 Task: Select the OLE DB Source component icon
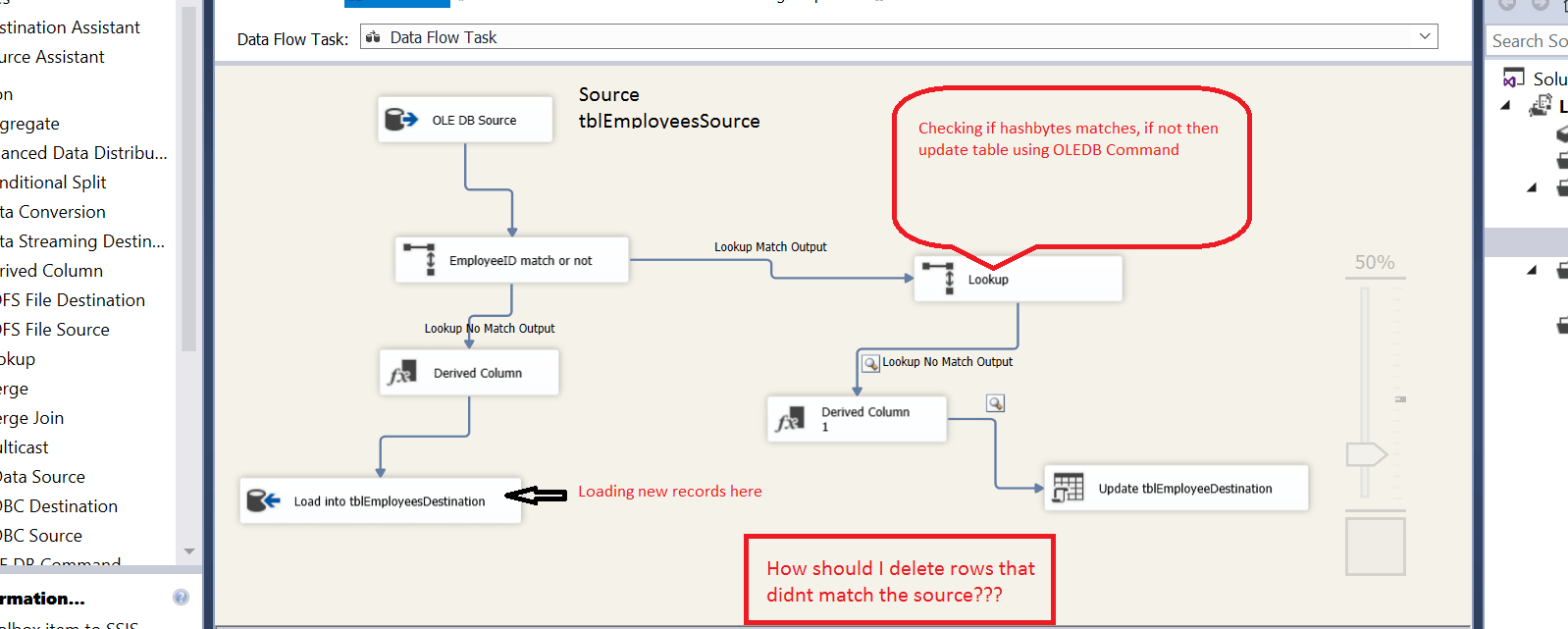click(x=401, y=120)
